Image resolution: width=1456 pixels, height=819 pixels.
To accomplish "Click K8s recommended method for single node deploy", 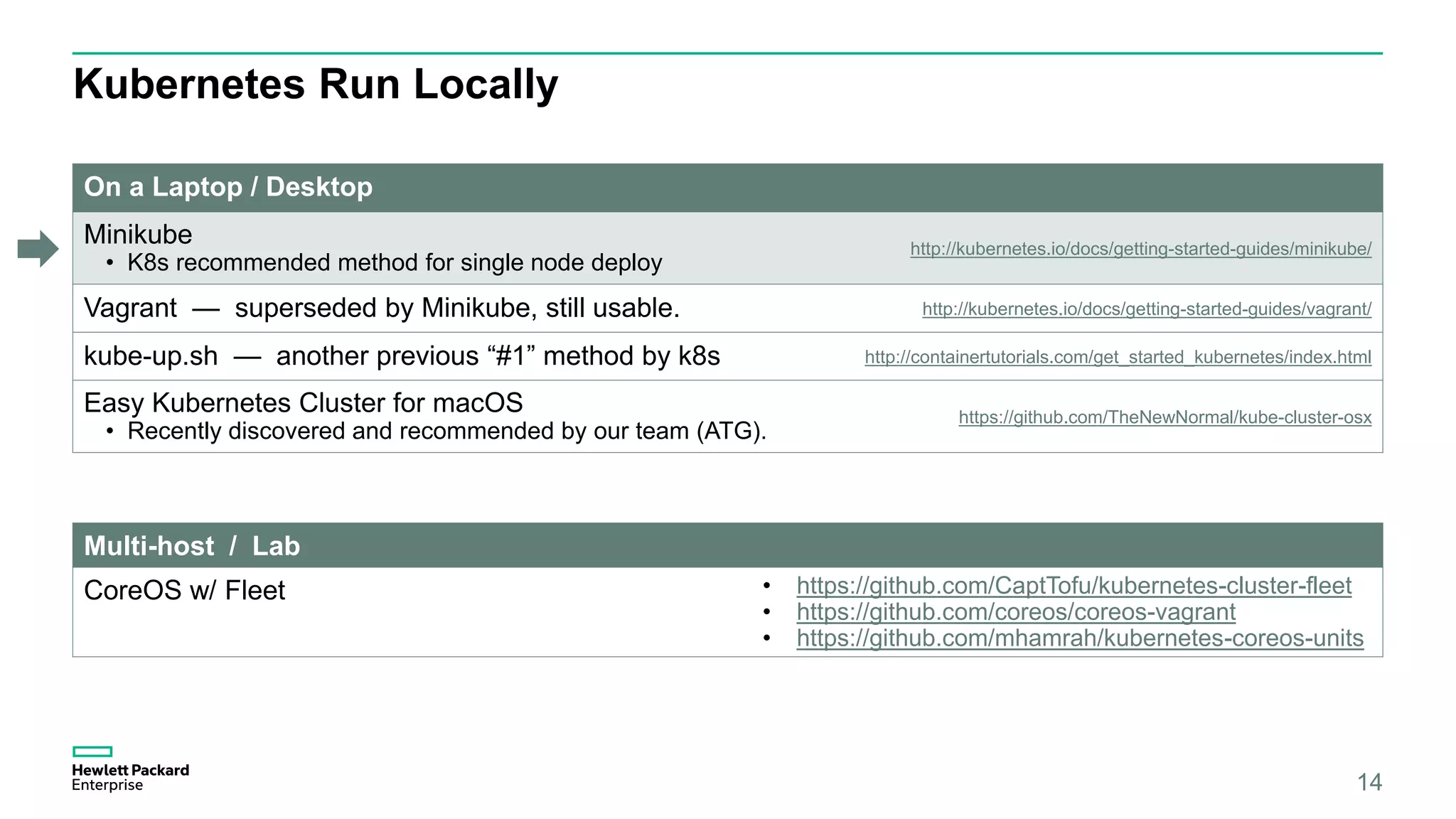I will [395, 263].
